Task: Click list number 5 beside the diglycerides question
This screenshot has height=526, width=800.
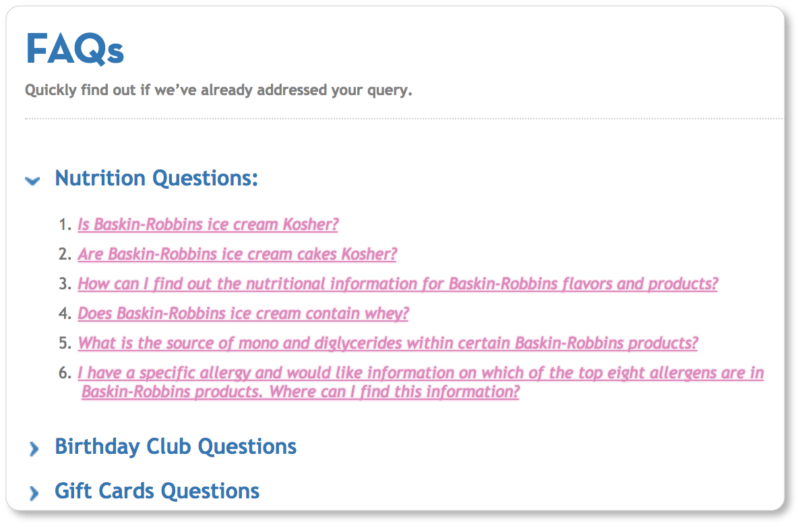Action: click(x=64, y=343)
